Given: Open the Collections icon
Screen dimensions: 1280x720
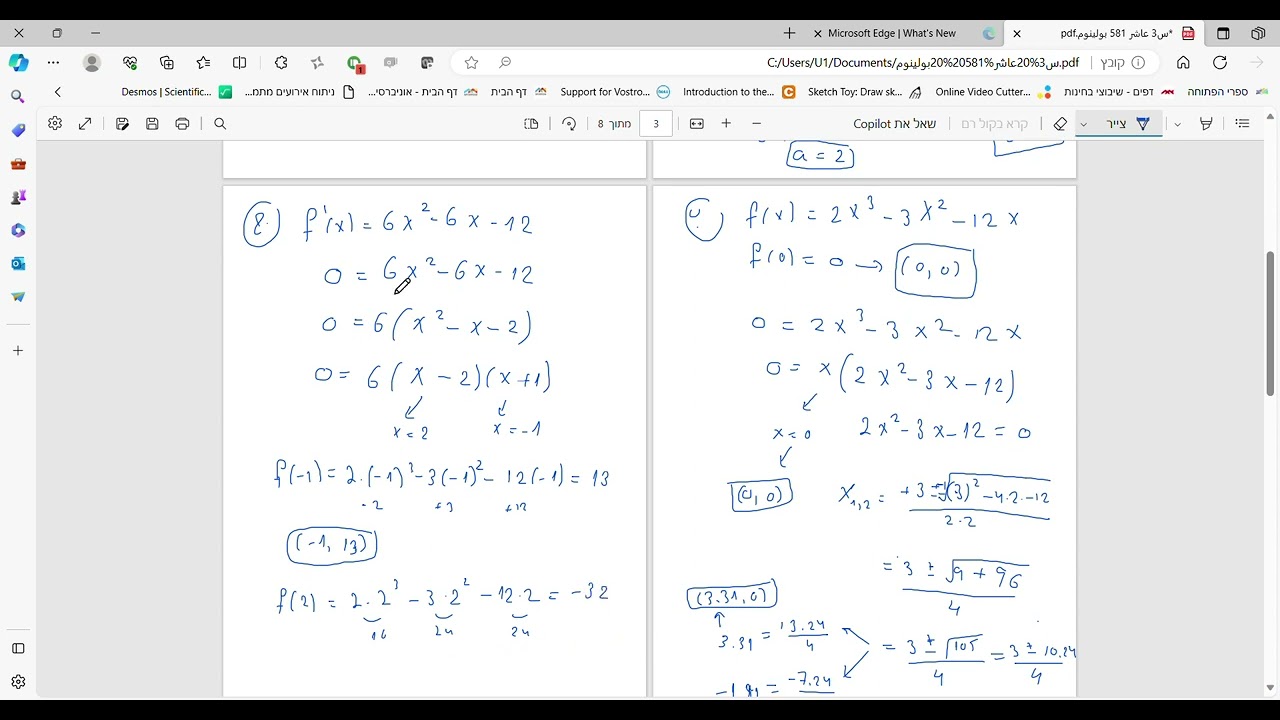Looking at the screenshot, I should pos(167,63).
